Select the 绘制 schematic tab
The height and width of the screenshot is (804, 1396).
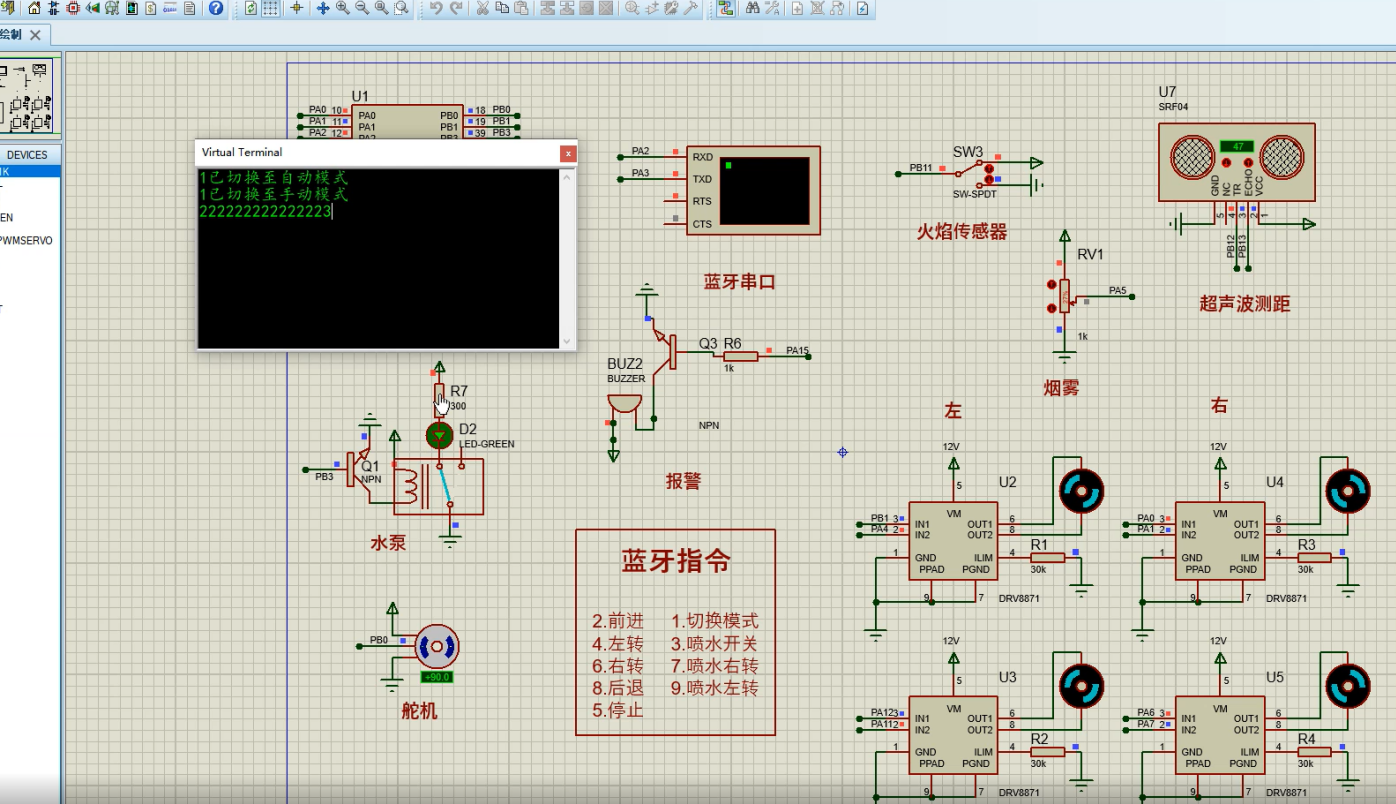[11, 34]
